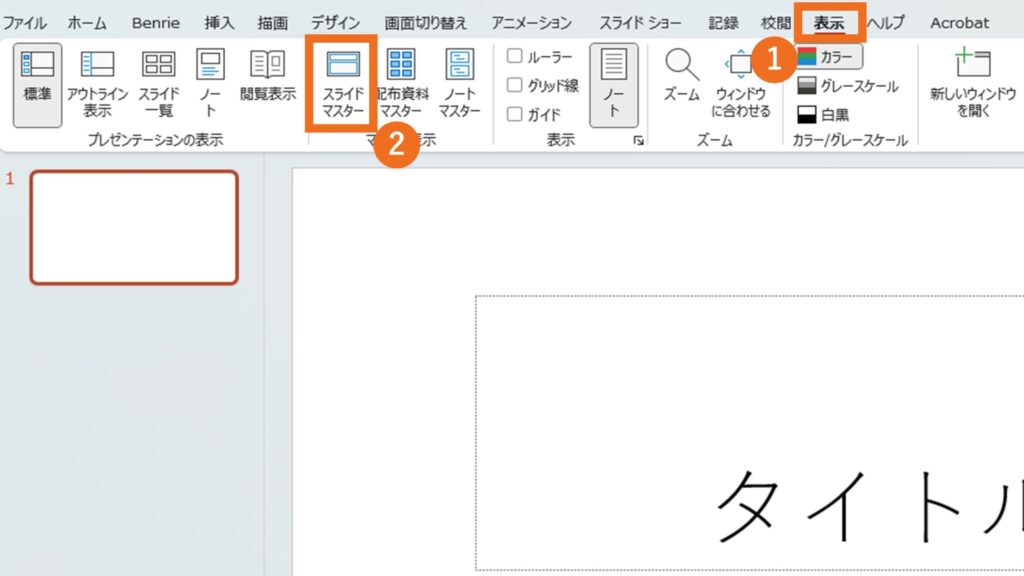This screenshot has width=1024, height=576.
Task: Select slide 1 thumbnail
Action: pyautogui.click(x=134, y=227)
